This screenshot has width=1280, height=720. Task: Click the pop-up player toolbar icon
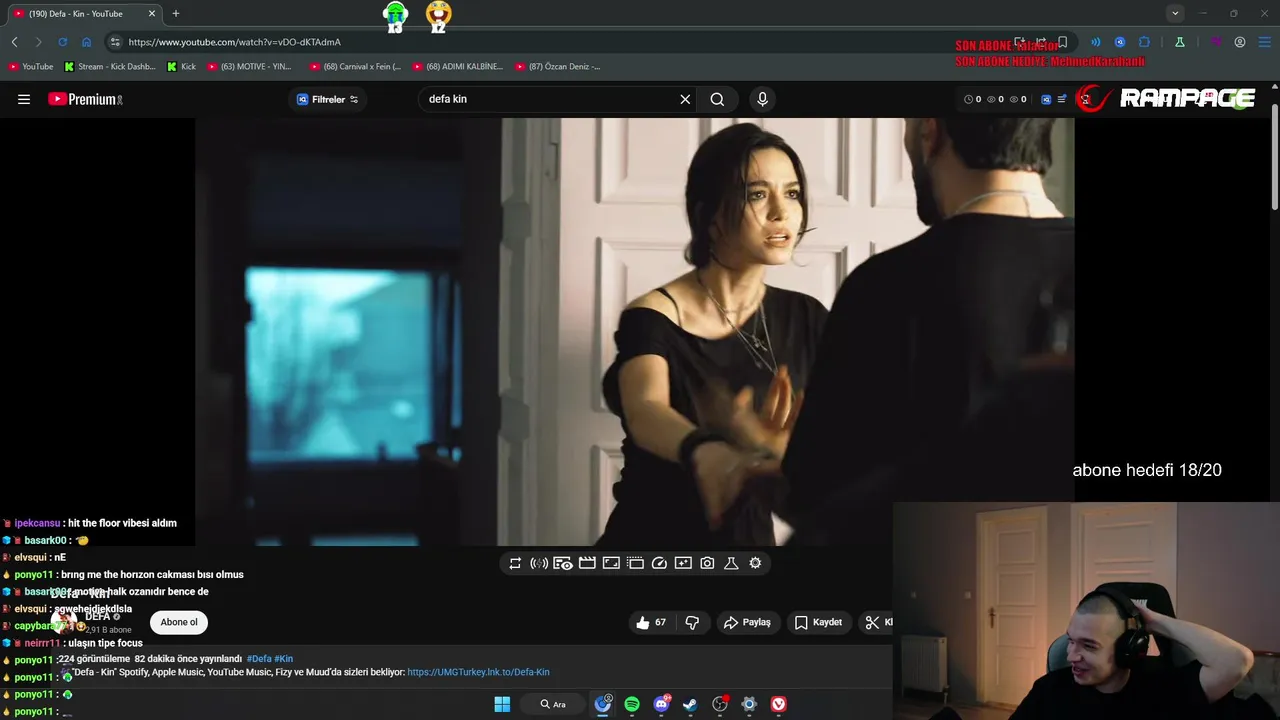tap(635, 563)
